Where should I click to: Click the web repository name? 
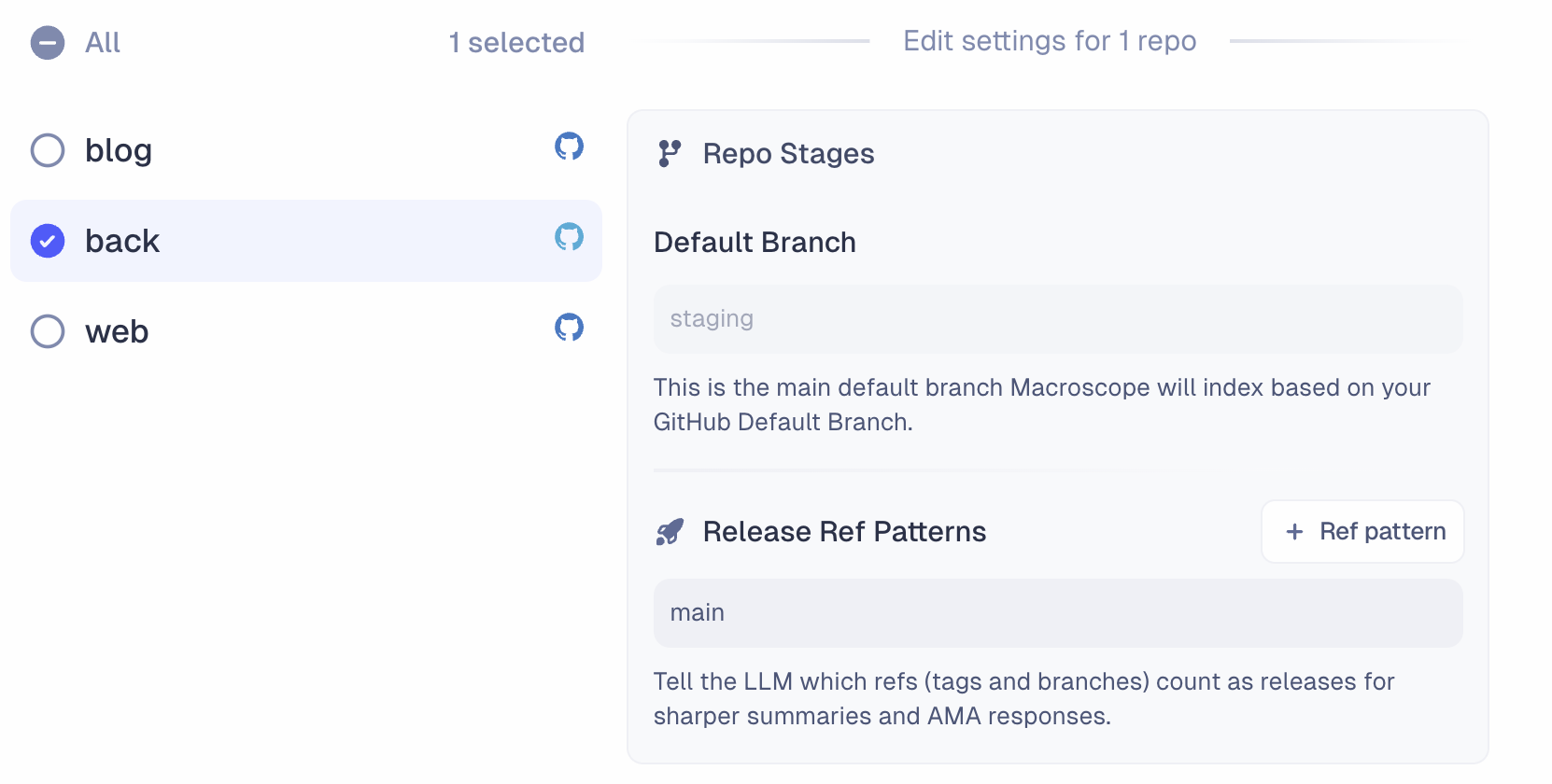point(117,331)
